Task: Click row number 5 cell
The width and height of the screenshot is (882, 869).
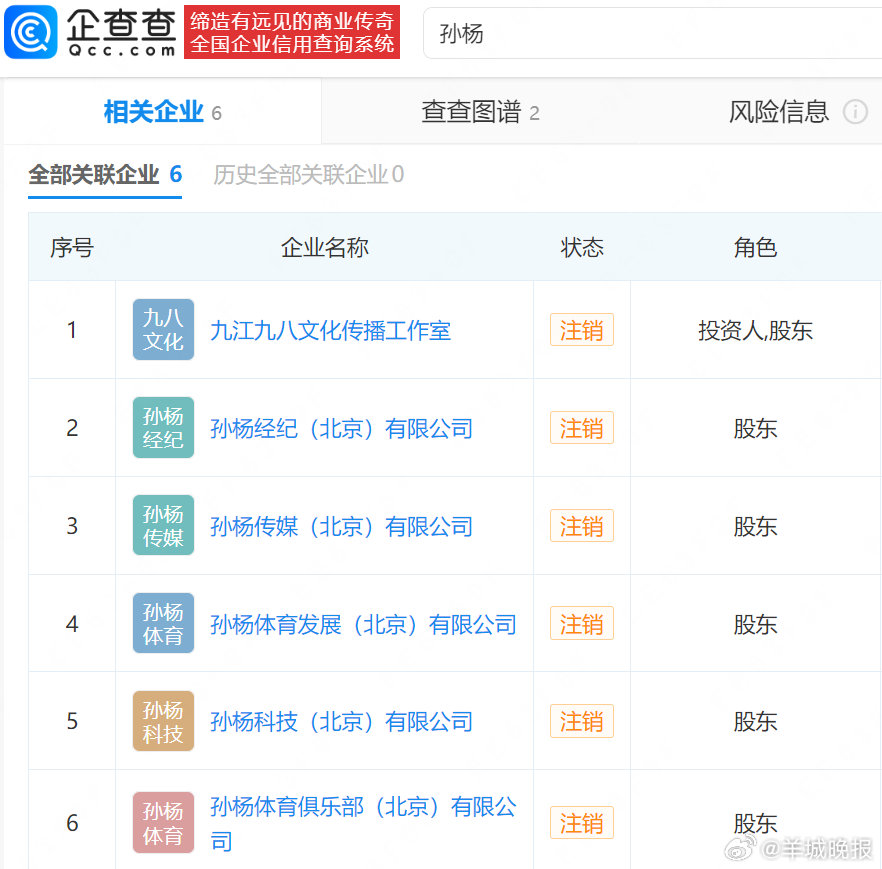Action: (x=72, y=721)
